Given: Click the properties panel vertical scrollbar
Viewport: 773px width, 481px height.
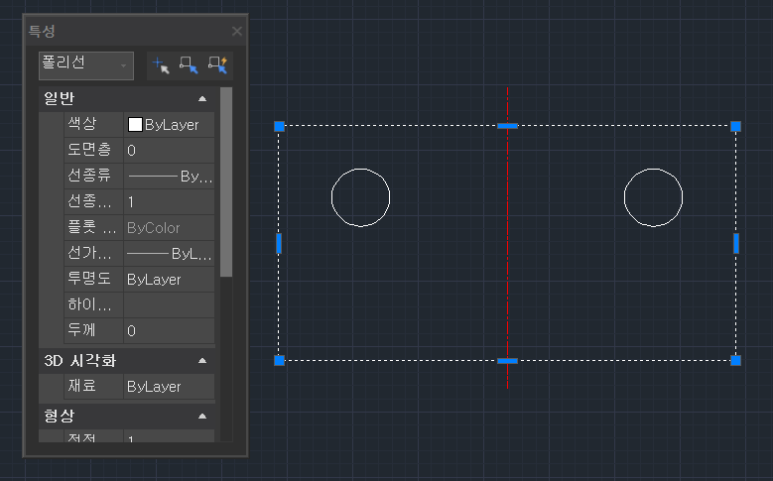Looking at the screenshot, I should pyautogui.click(x=226, y=180).
